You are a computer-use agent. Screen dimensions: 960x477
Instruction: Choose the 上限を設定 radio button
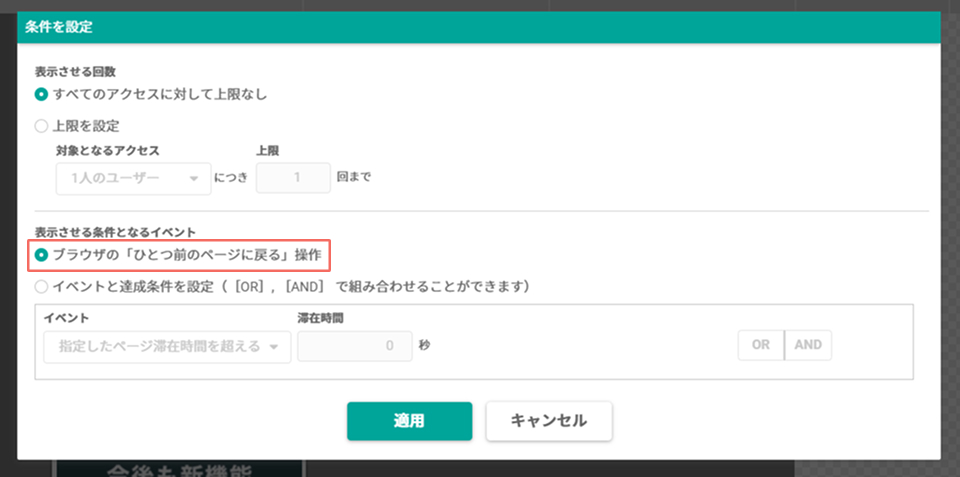pos(41,127)
